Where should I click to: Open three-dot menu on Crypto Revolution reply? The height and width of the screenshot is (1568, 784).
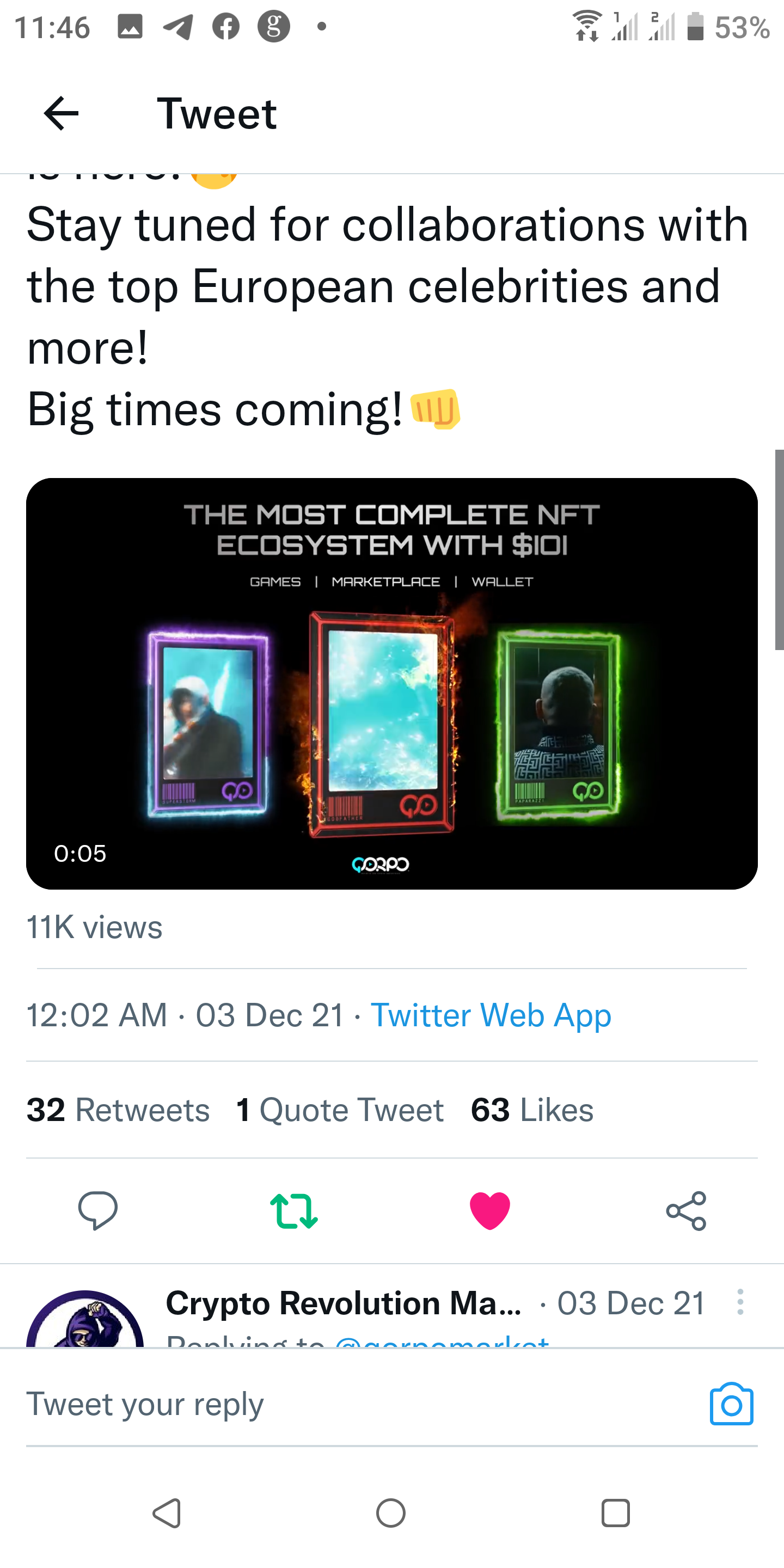(x=739, y=1302)
